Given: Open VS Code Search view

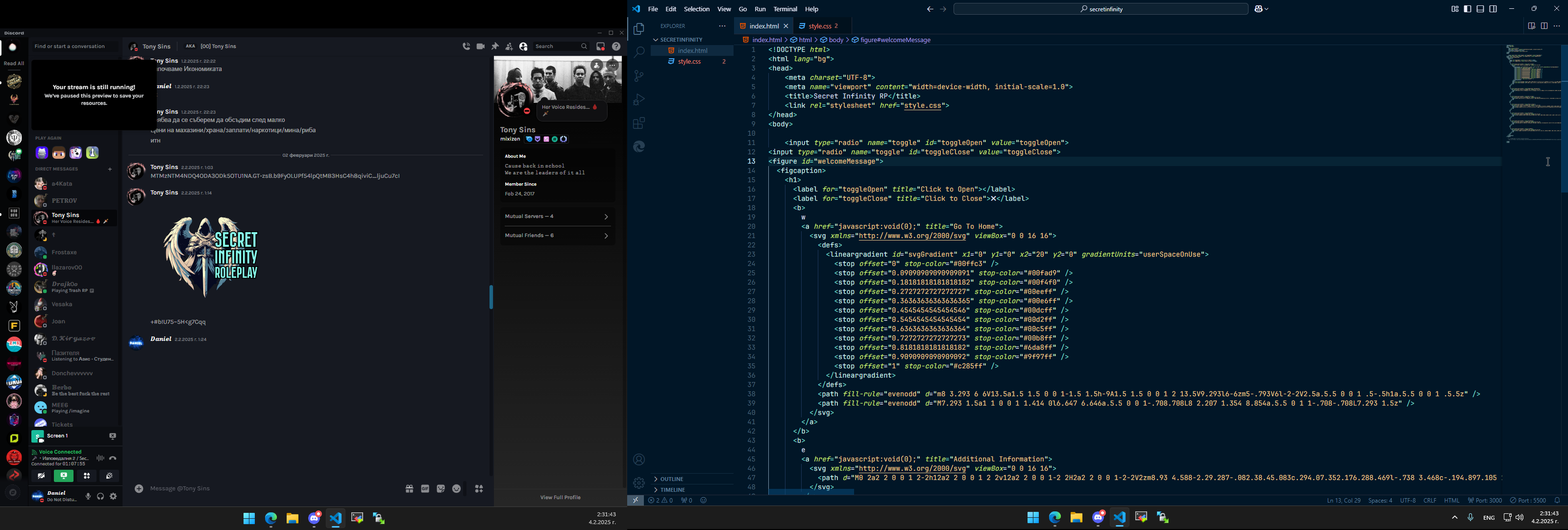Looking at the screenshot, I should tap(638, 53).
